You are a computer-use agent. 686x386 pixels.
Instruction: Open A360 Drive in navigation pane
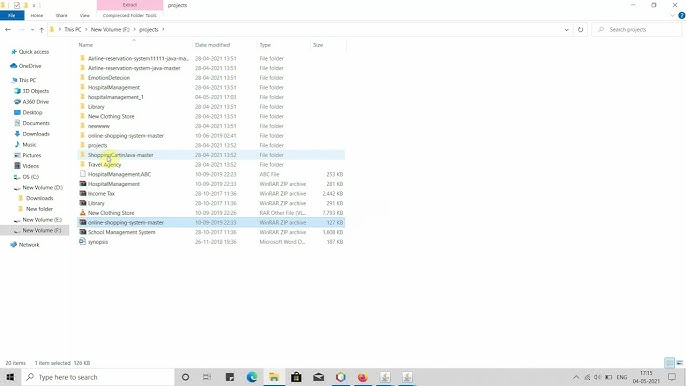click(x=35, y=102)
